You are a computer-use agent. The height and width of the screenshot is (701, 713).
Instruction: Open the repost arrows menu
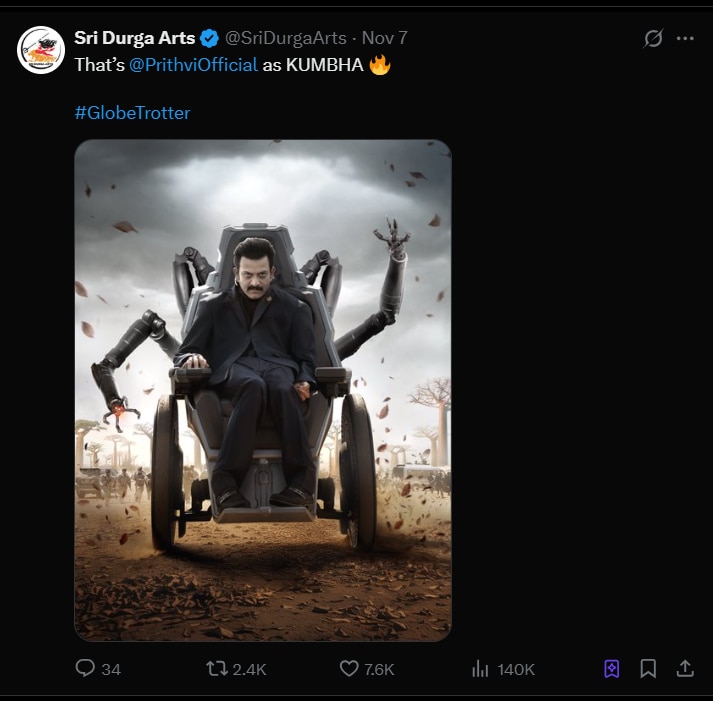[215, 668]
